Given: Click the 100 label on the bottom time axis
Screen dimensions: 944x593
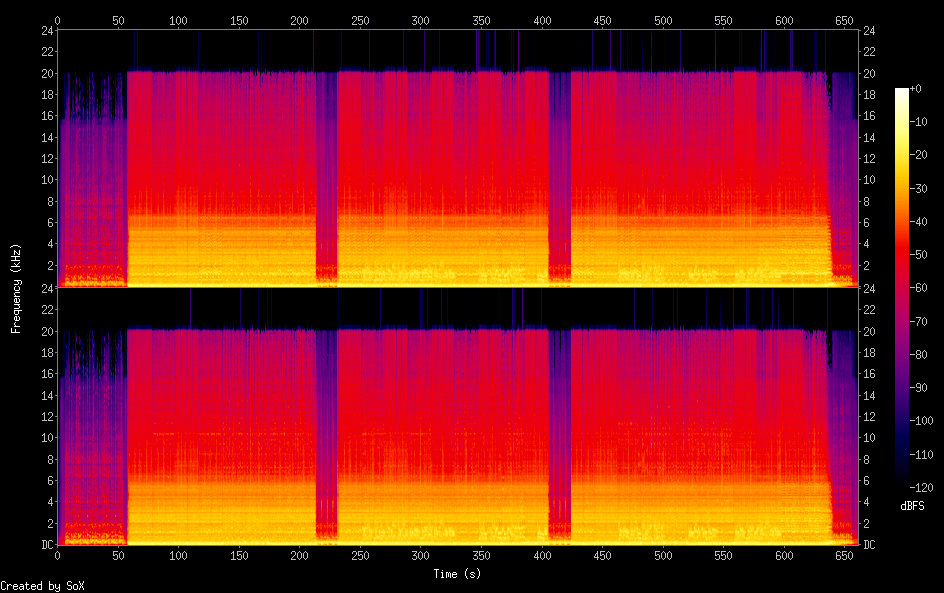Looking at the screenshot, I should pos(178,555).
